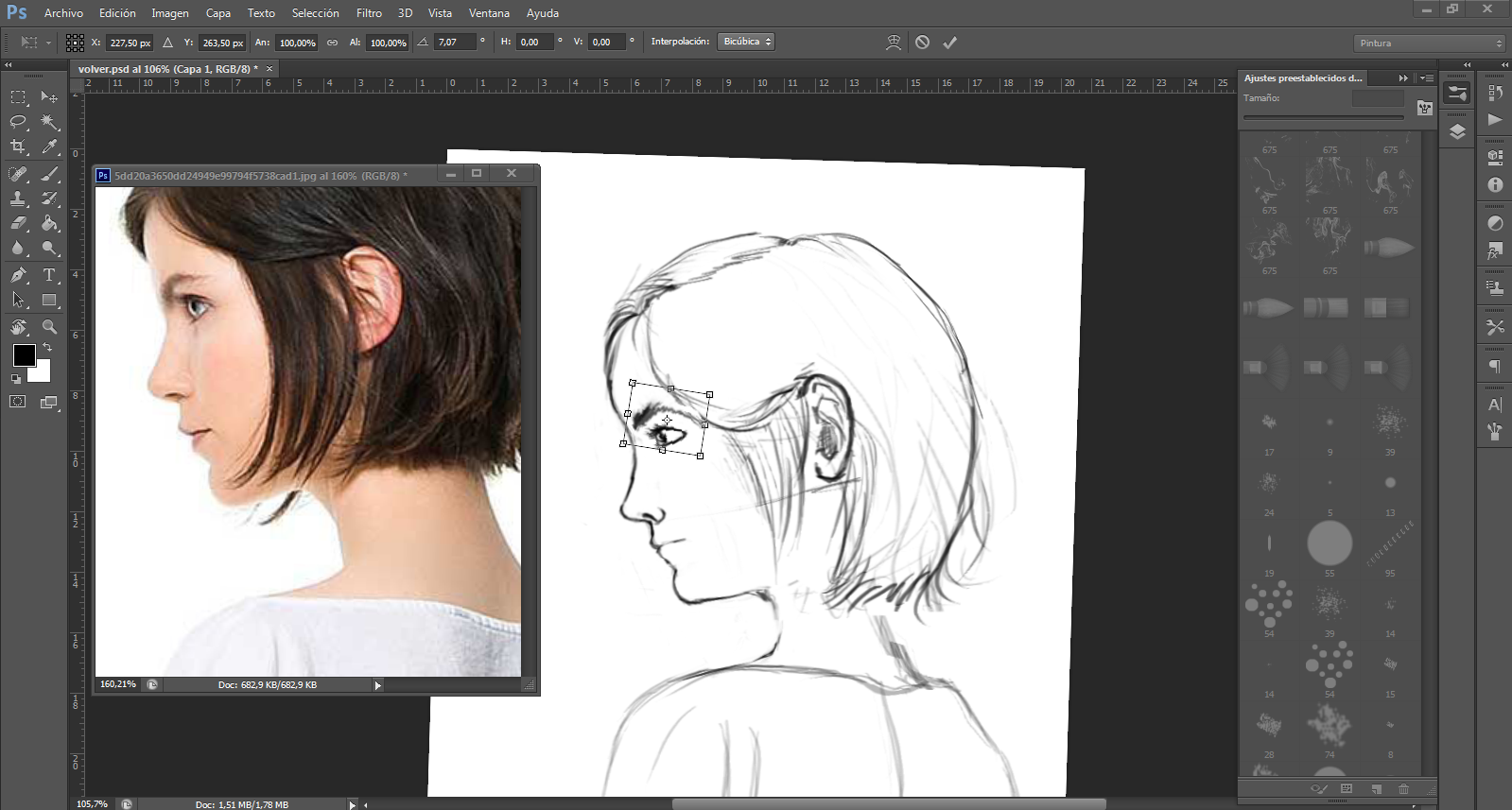Select the Healing Brush tool

coord(18,174)
